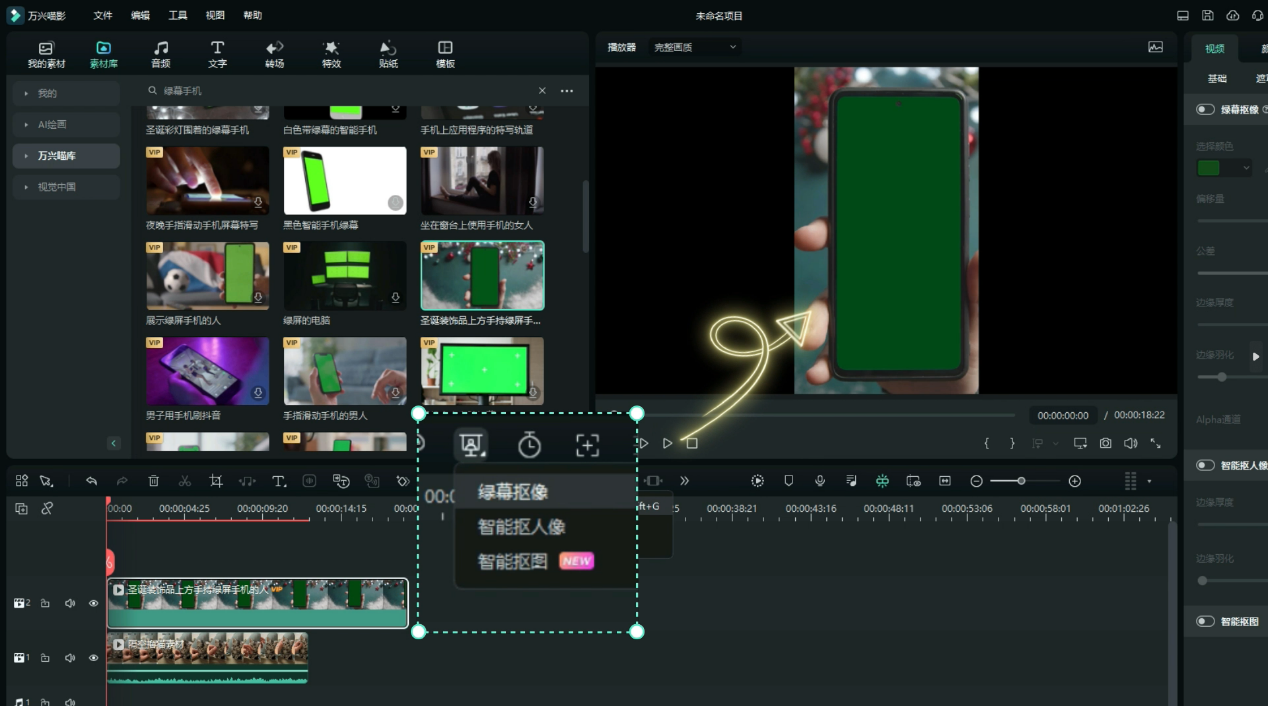1268x706 pixels.
Task: Turn on the 智能抠图 switch
Action: [1205, 621]
